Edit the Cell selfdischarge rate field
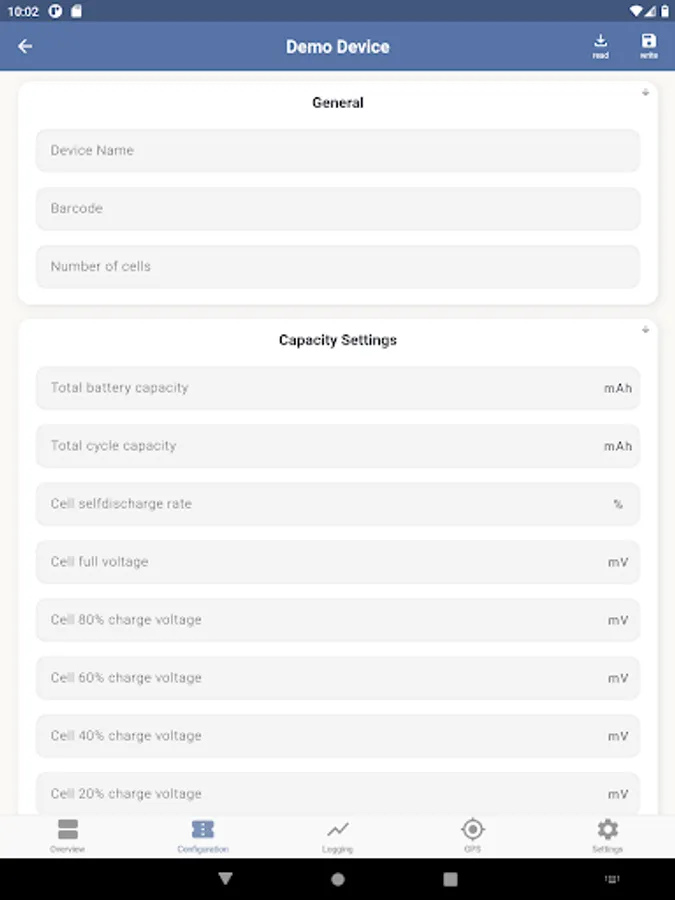 320,504
